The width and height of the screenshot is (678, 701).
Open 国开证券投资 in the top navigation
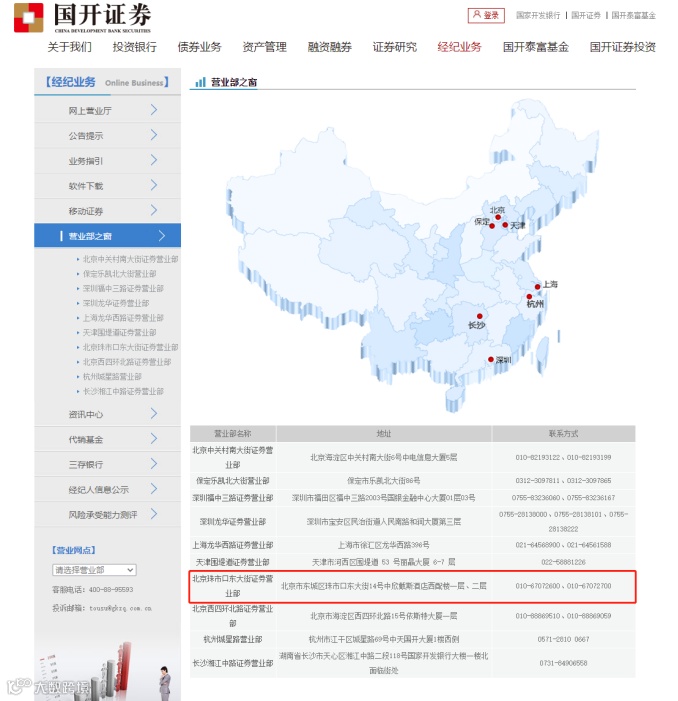coord(623,47)
